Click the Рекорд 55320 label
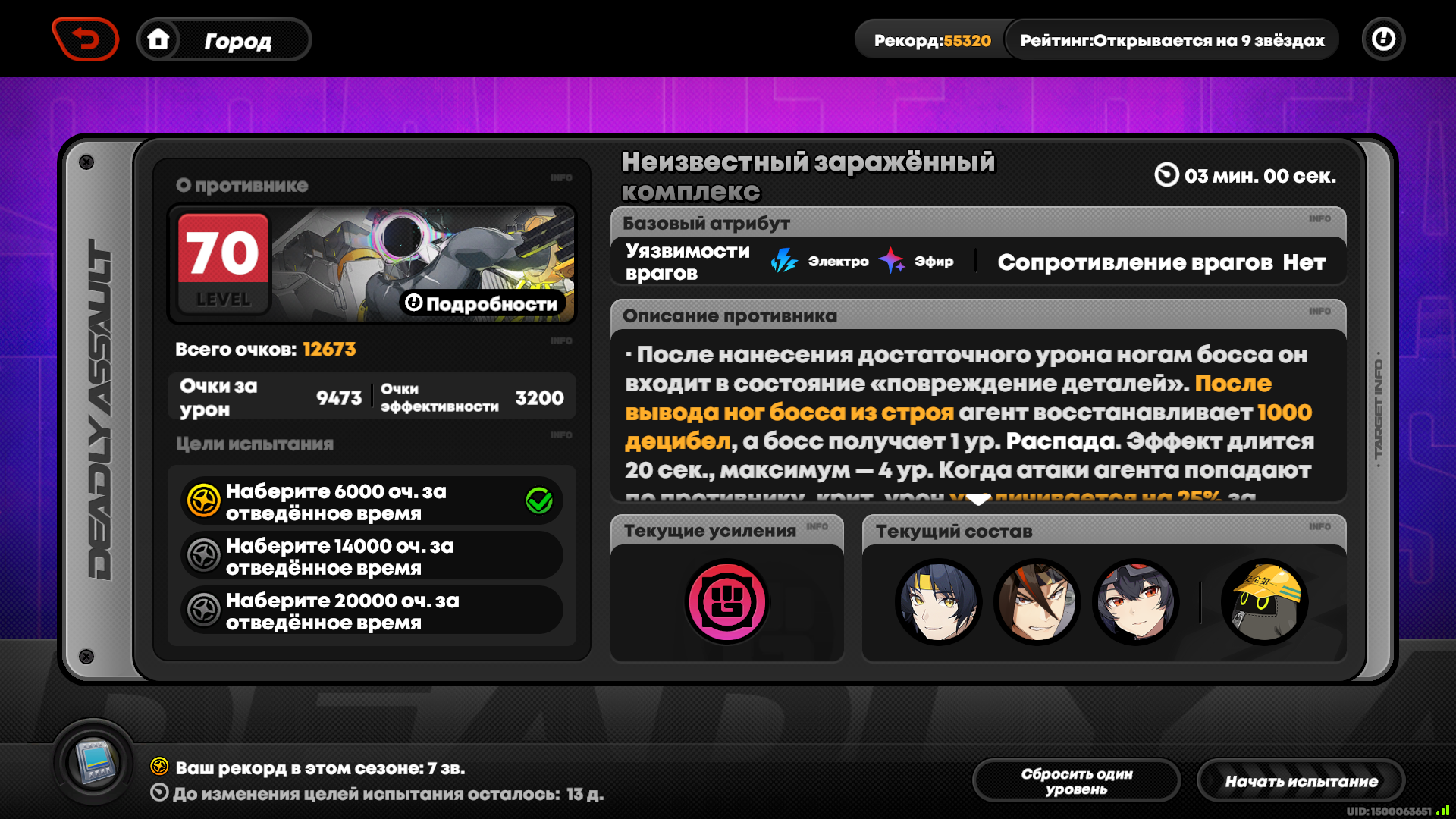Viewport: 1456px width, 819px height. 932,40
